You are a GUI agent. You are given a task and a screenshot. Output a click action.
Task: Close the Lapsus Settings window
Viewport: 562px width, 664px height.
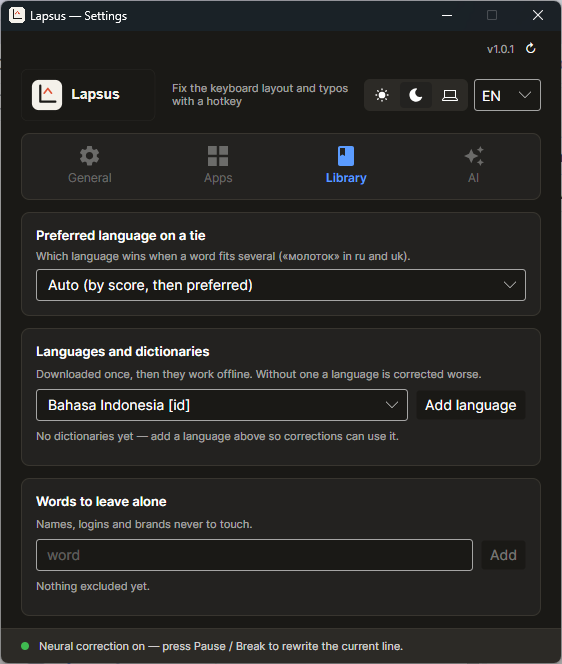538,16
